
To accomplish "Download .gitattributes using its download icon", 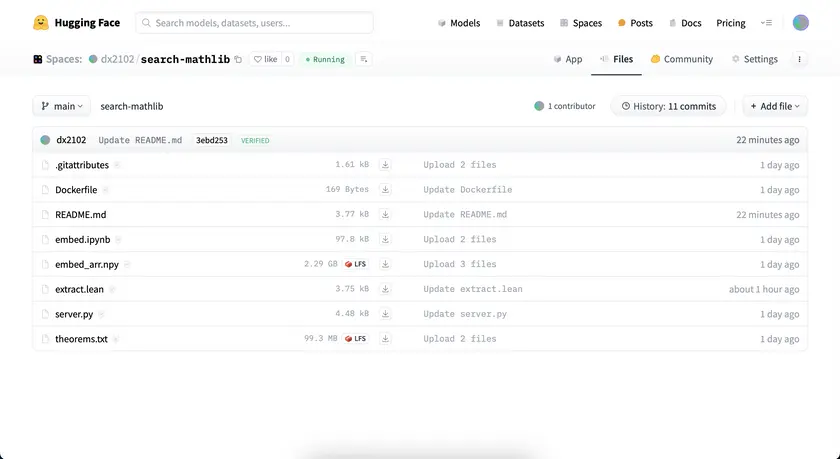I will pyautogui.click(x=385, y=164).
